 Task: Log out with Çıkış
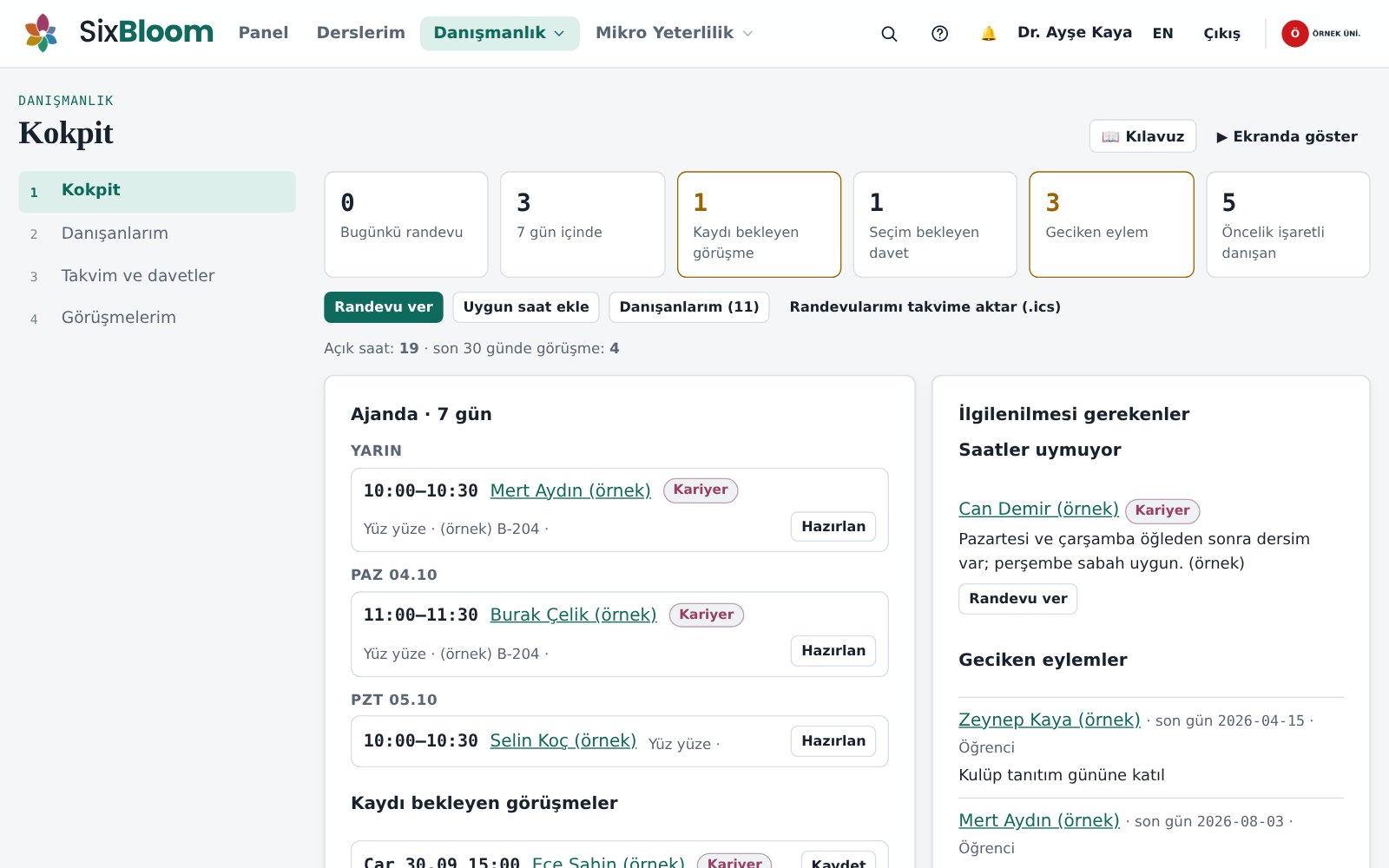(x=1221, y=33)
